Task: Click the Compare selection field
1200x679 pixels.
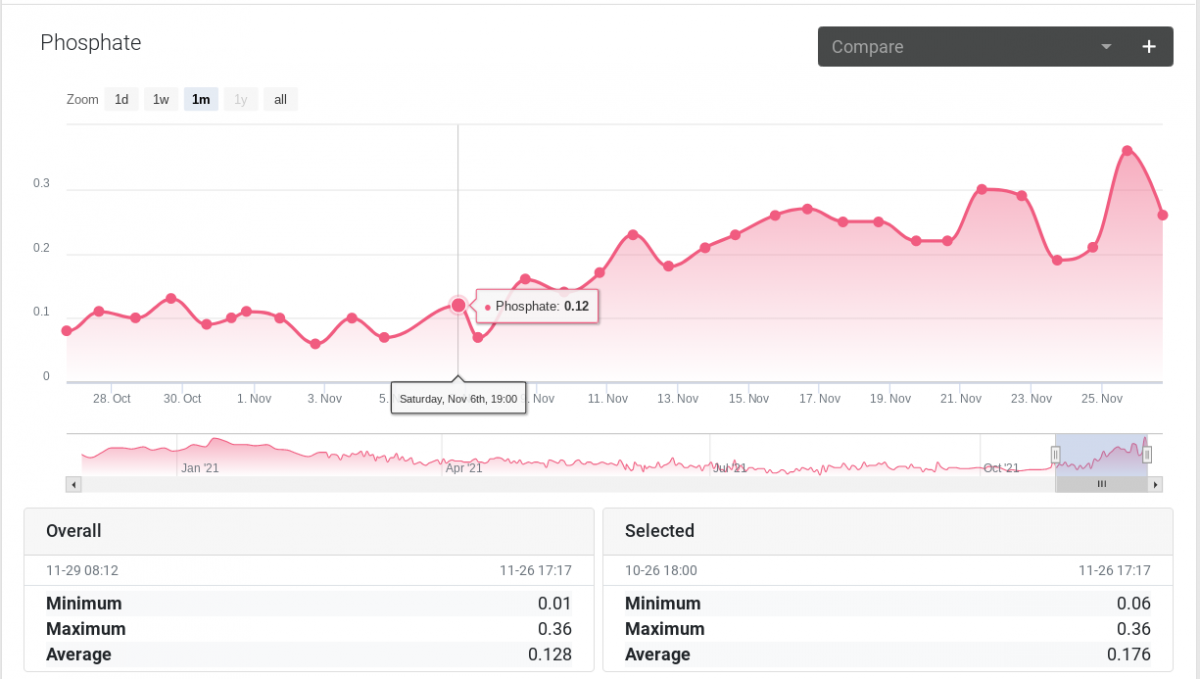Action: tap(972, 47)
